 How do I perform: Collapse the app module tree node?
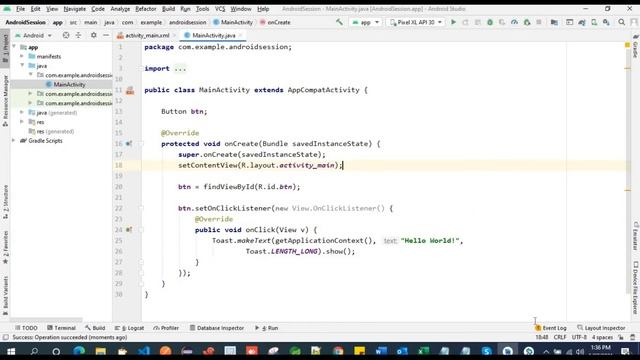(x=15, y=47)
